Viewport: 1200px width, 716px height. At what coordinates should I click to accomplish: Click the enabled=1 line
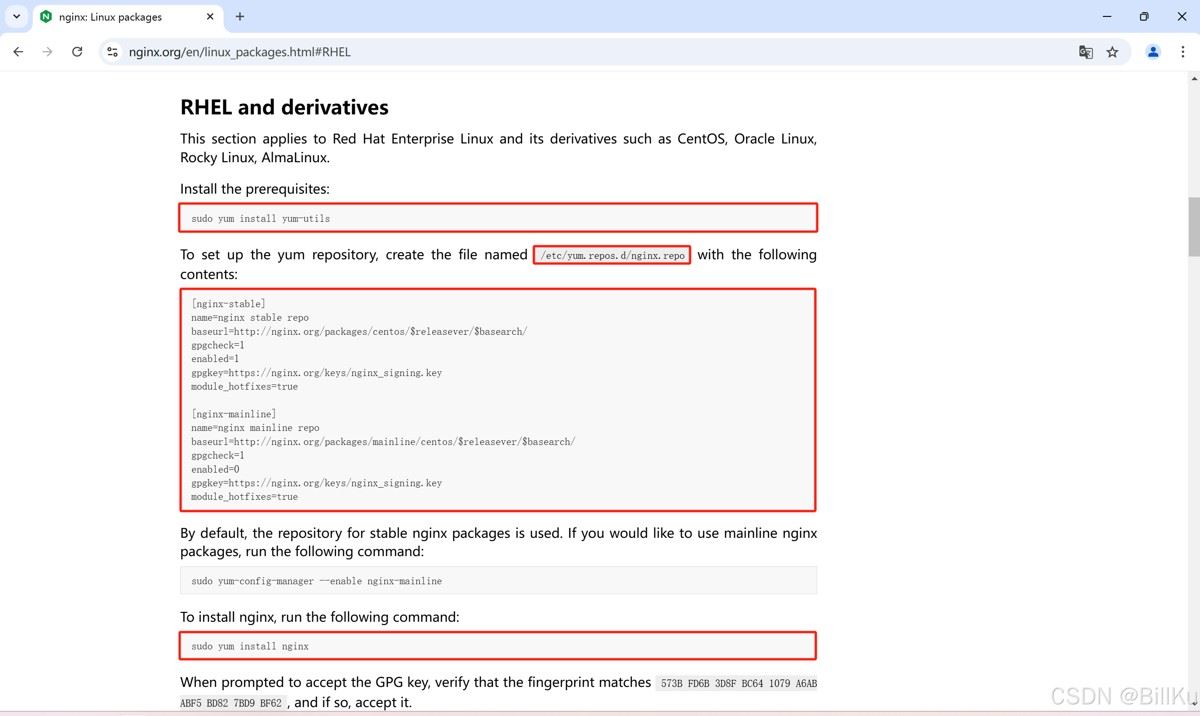(x=215, y=358)
